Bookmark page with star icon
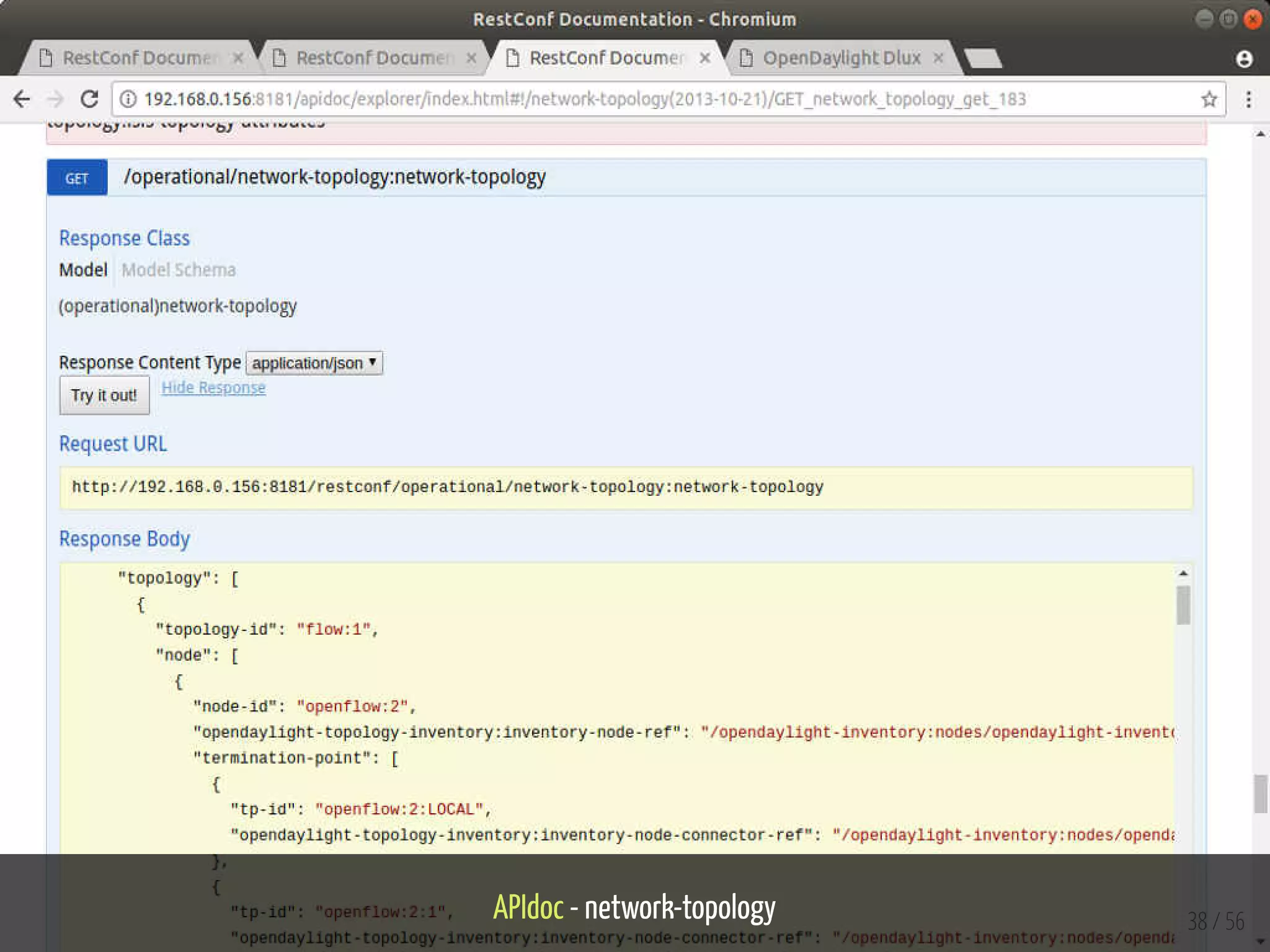Viewport: 1270px width, 952px height. tap(1209, 99)
